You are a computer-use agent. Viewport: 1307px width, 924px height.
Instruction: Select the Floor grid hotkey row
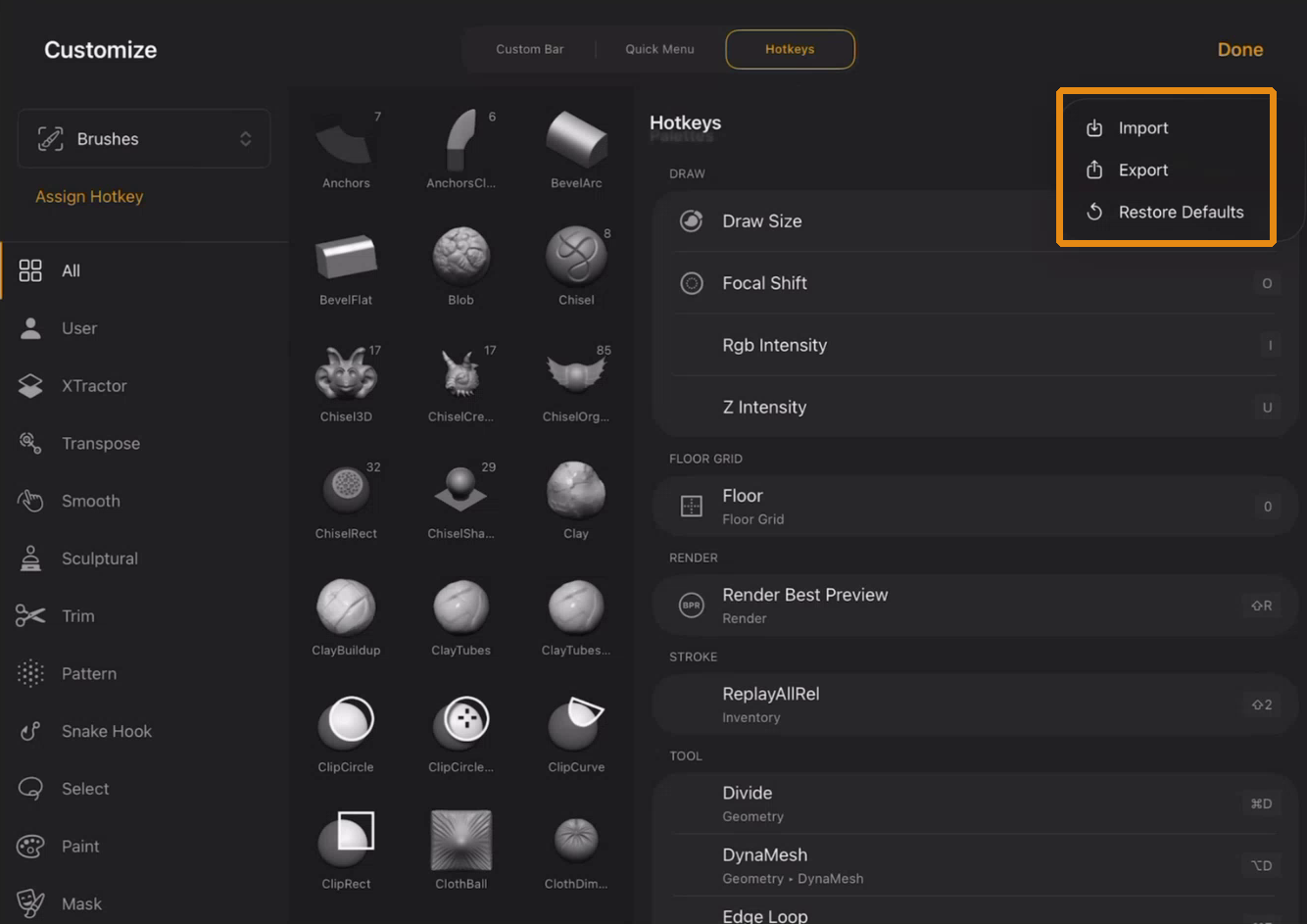pos(975,507)
